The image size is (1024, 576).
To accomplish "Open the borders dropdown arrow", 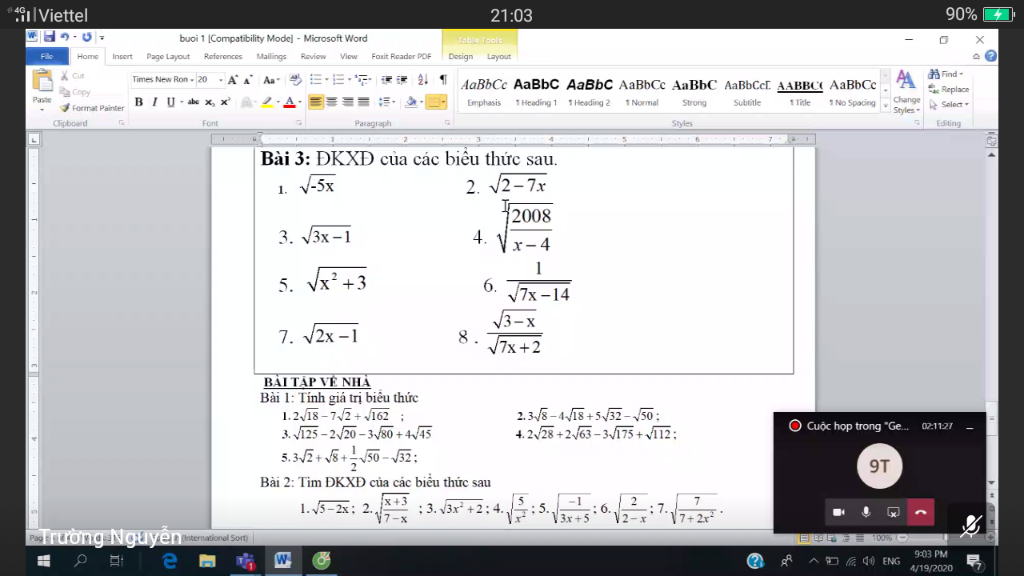I will (444, 102).
